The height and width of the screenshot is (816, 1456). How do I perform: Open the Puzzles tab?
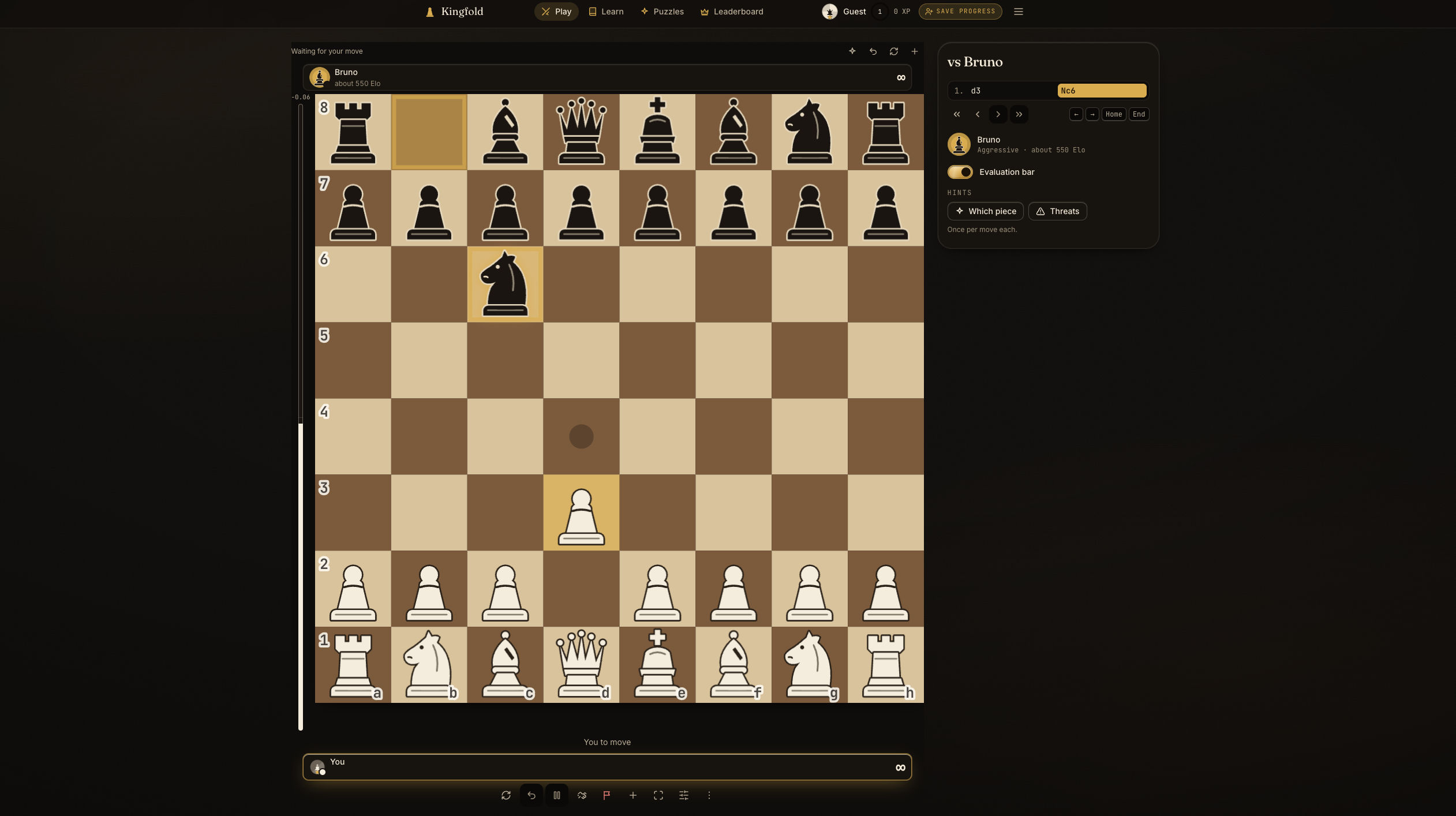[x=662, y=12]
